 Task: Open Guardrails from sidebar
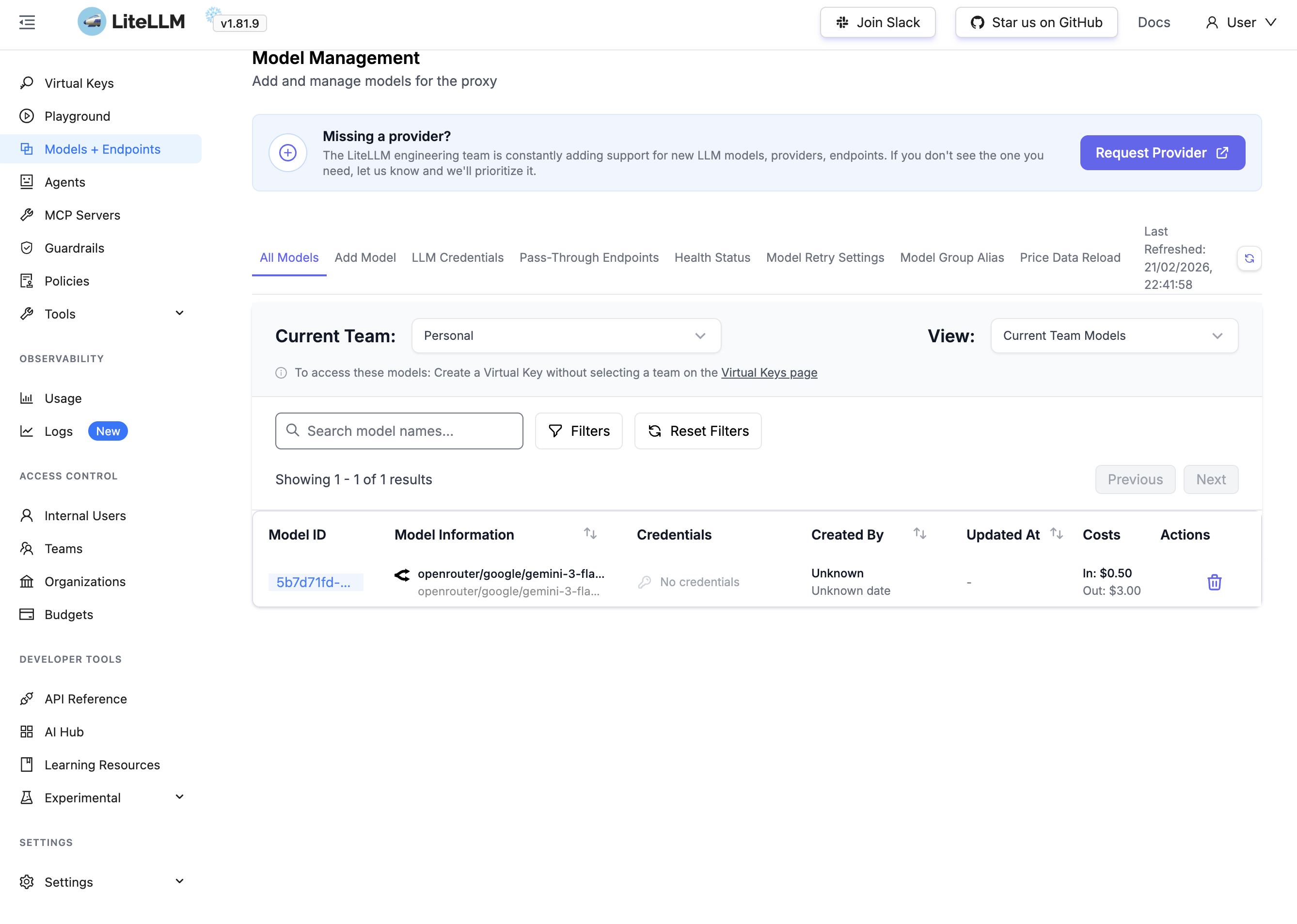74,248
